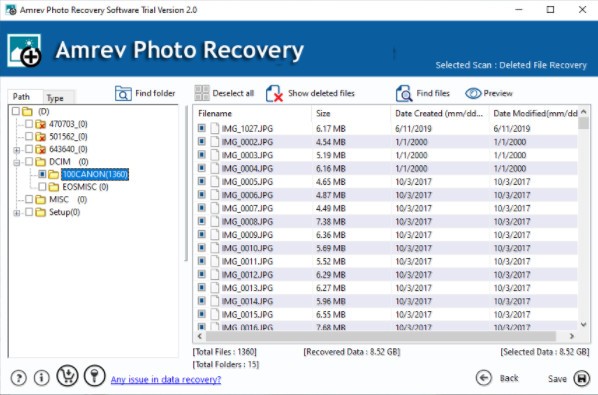This screenshot has height=395, width=598.
Task: Click the key registration icon
Action: (x=94, y=376)
